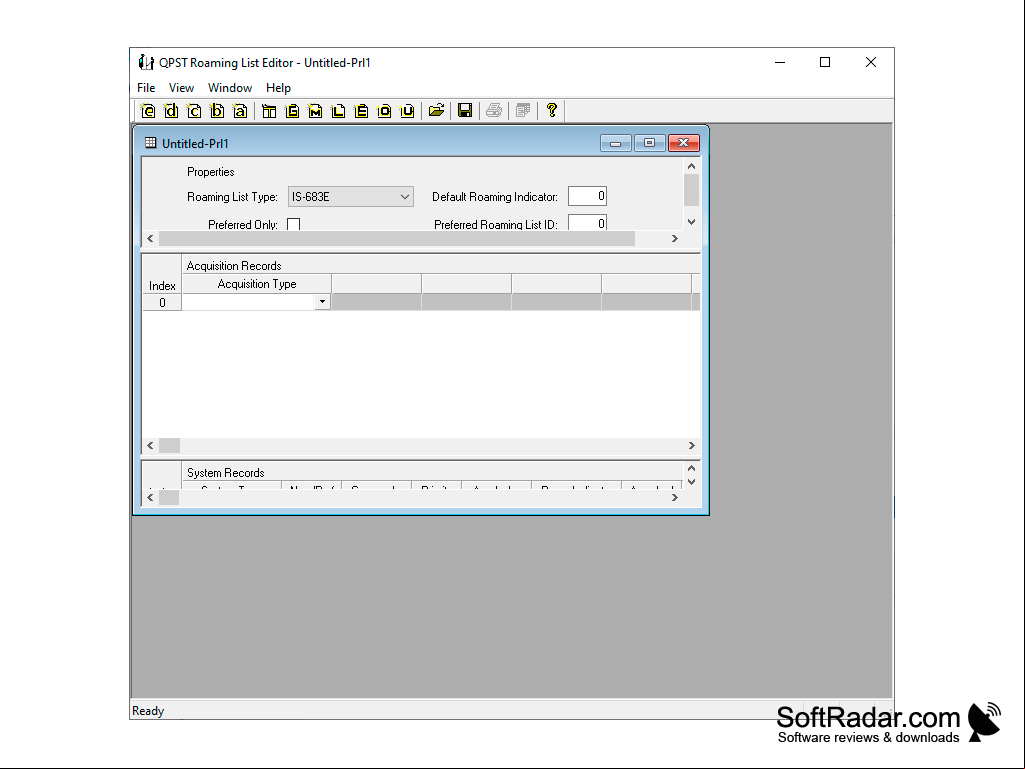Minimize the Untitled-Prl1 child window

616,143
